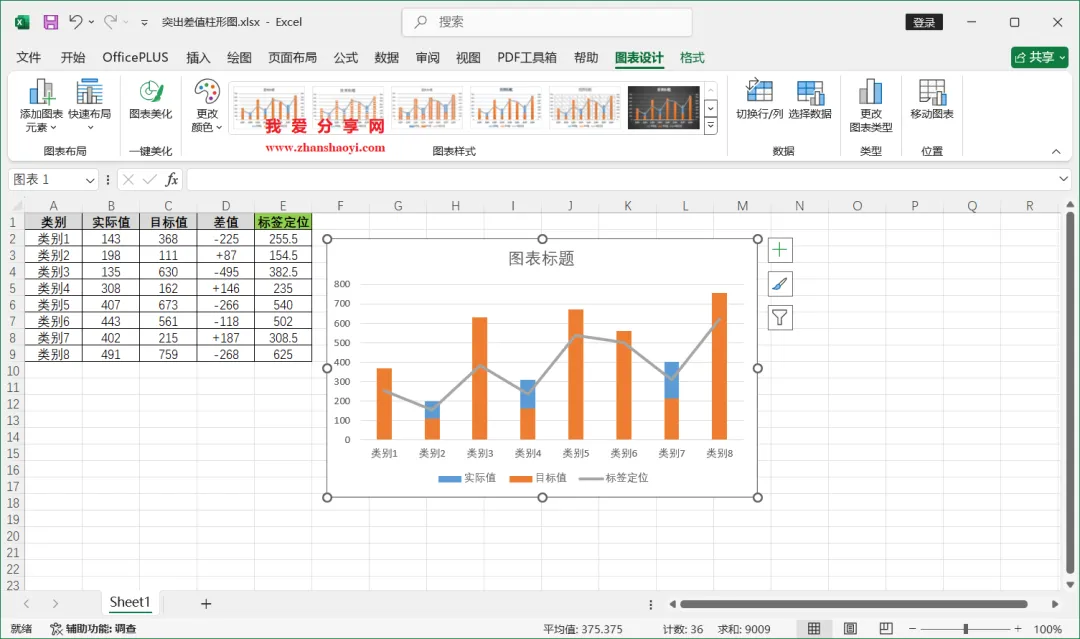Go to previous sheet with left arrow
Screen dimensions: 1080x639
[x=26, y=604]
